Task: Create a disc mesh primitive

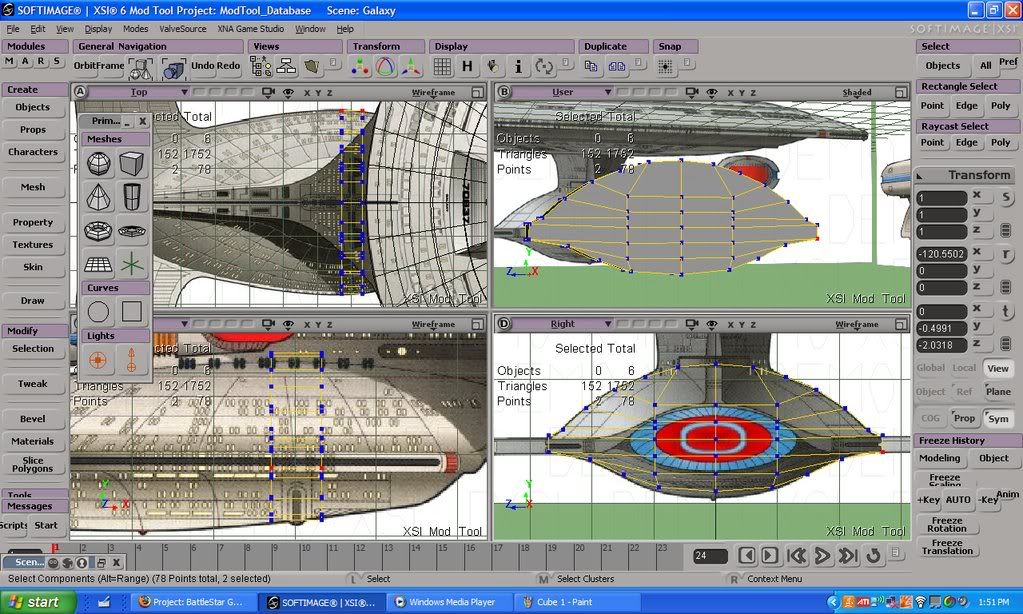Action: 132,231
